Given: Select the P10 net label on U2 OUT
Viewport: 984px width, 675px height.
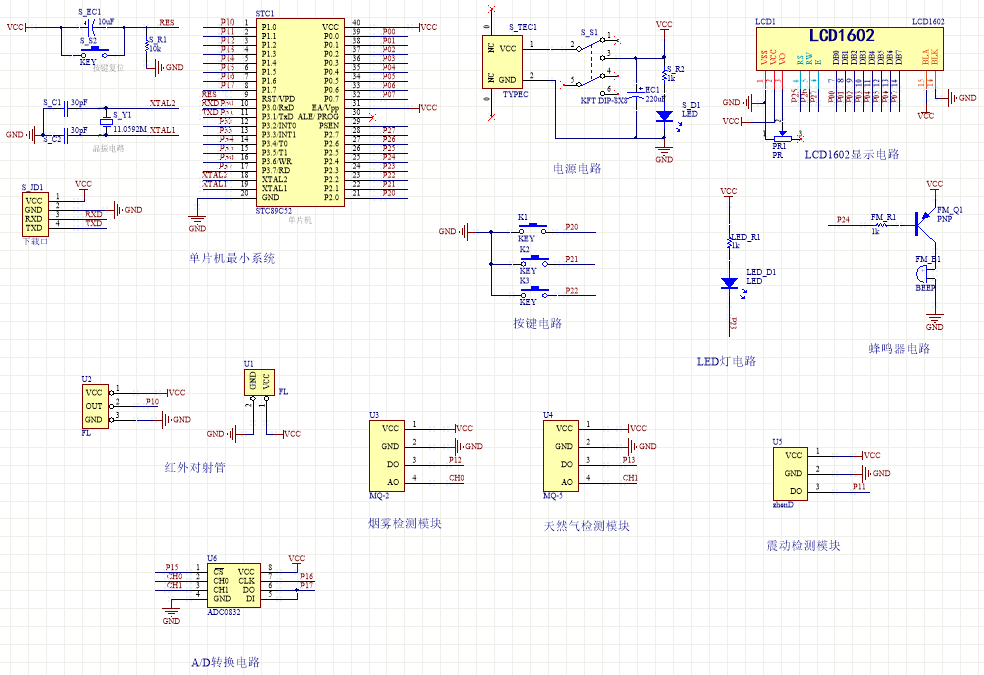Looking at the screenshot, I should click(x=152, y=401).
